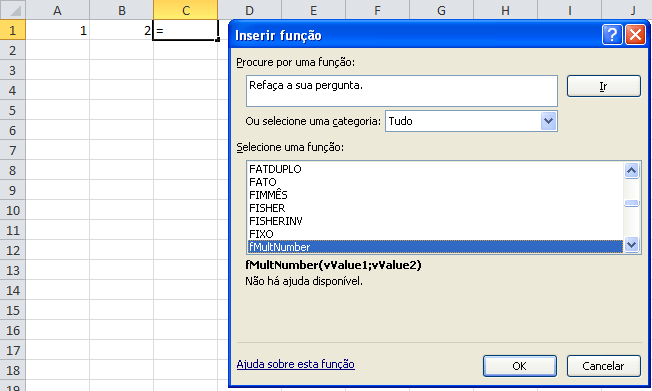Viewport: 652px width, 391px height.
Task: Close the Inserir função dialog
Action: tap(635, 35)
